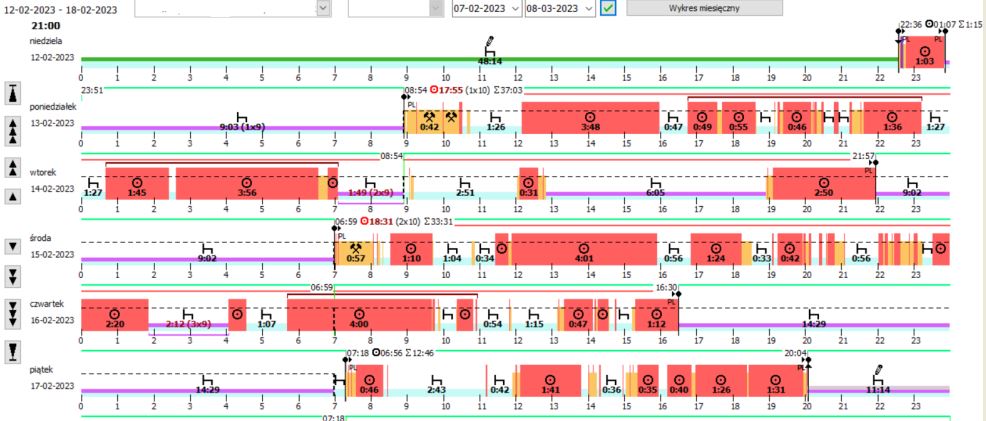Click the double down arrow button
This screenshot has width=986, height=421.
pyautogui.click(x=12, y=276)
